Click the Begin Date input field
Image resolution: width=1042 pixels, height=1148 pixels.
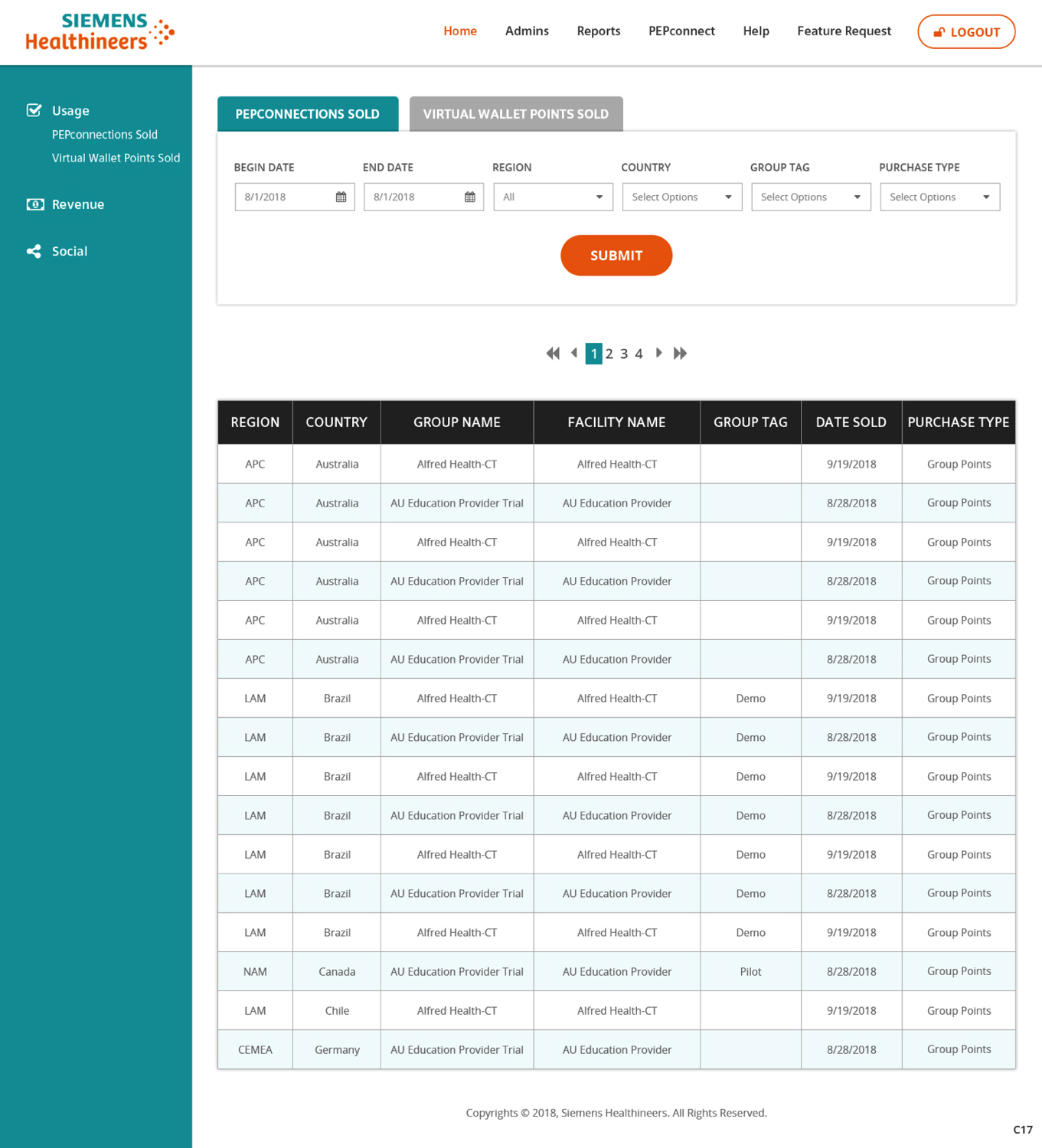click(x=295, y=197)
